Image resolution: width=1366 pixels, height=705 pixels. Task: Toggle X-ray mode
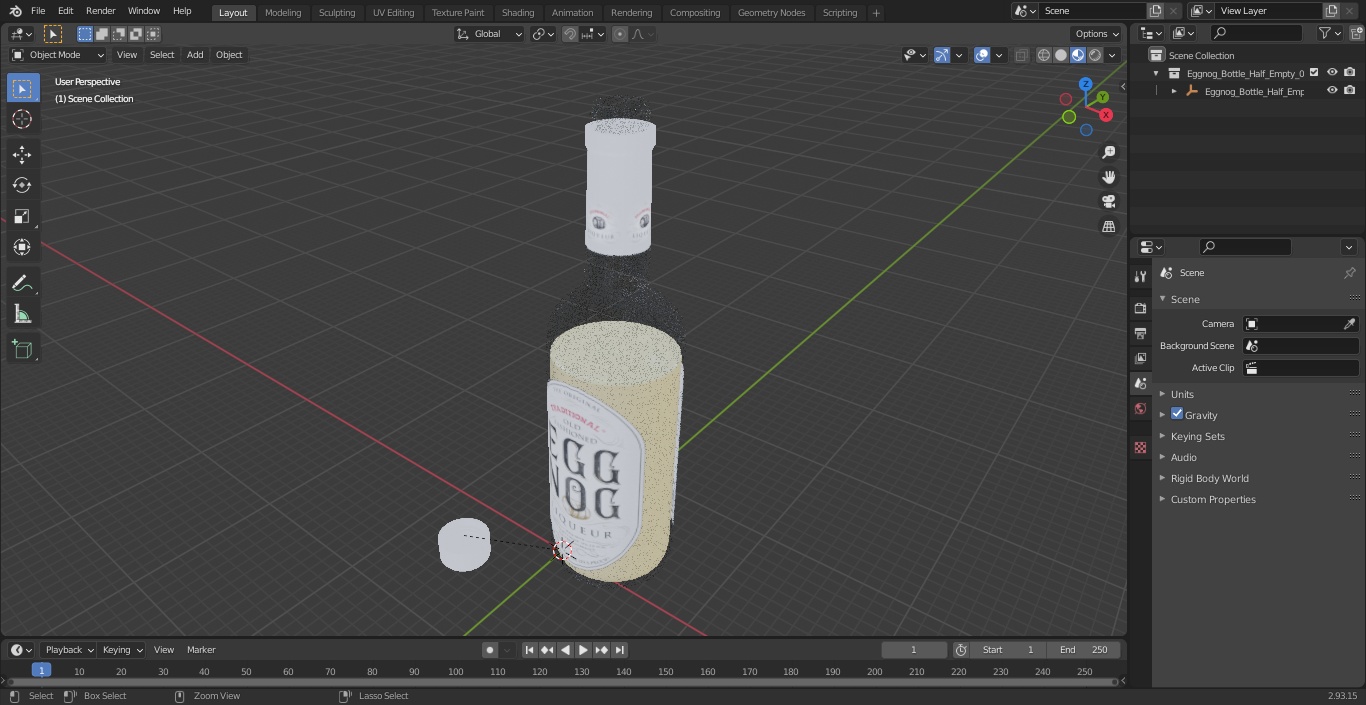(x=1021, y=55)
